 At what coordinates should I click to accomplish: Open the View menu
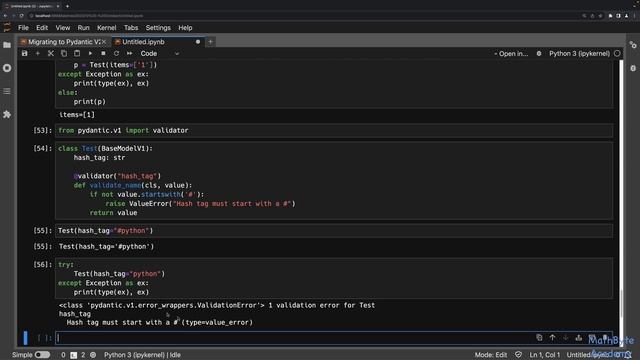(x=62, y=28)
